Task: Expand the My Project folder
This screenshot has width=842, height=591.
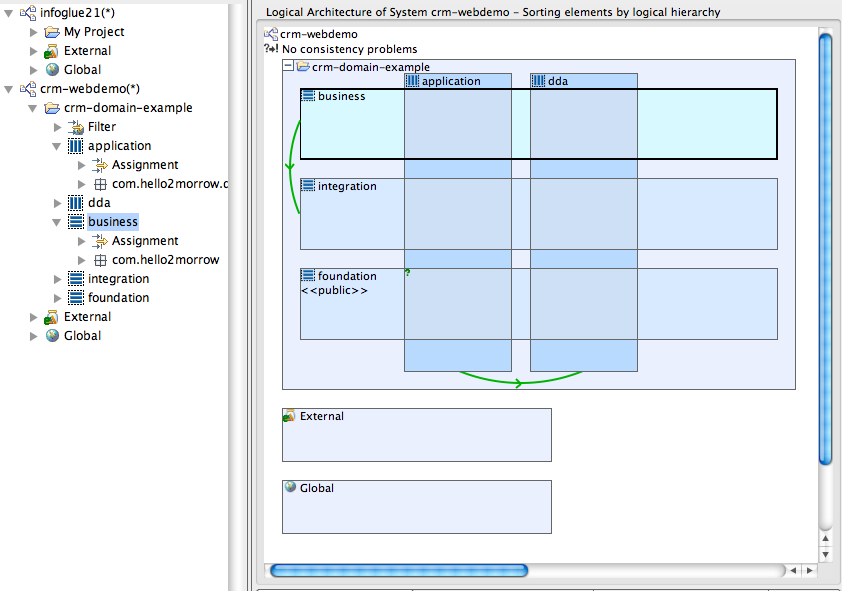Action: [33, 32]
